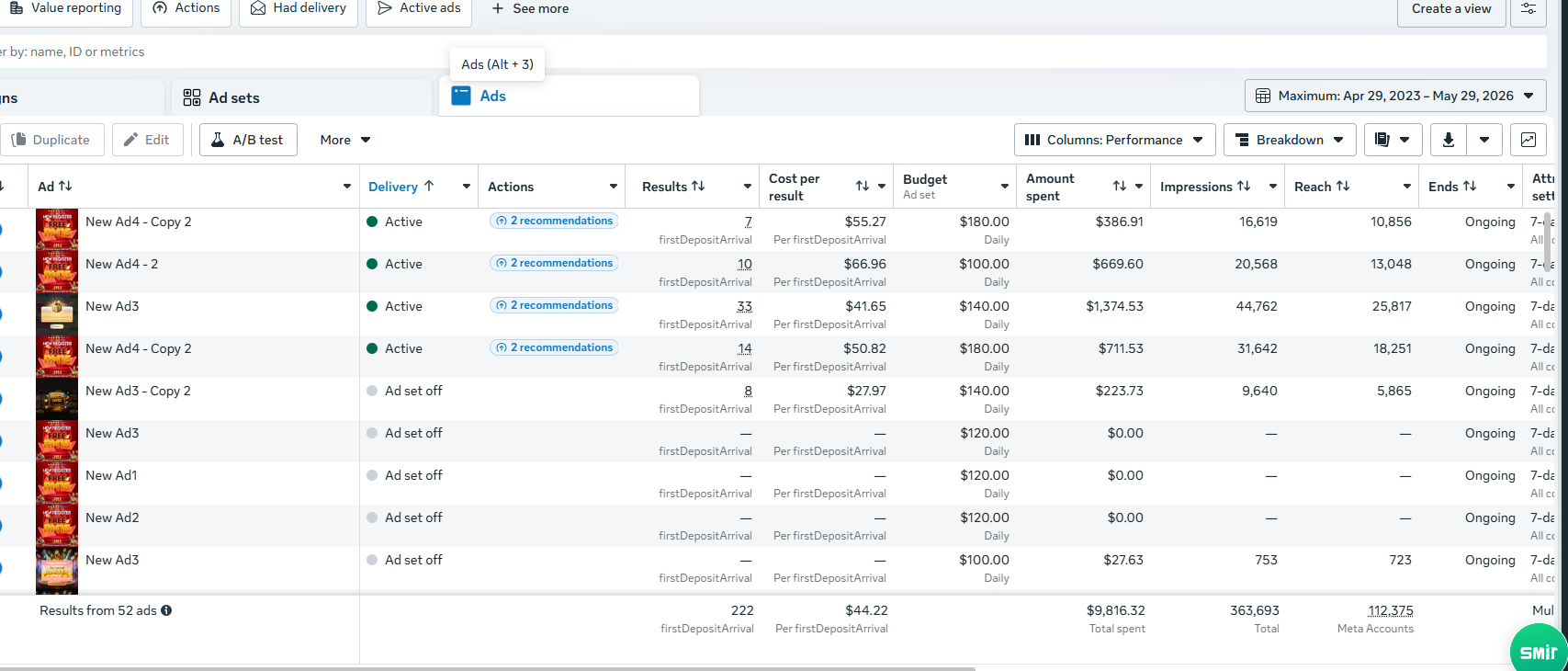The image size is (1568, 671).
Task: Open 2 recommendations for New Ad3
Action: pos(554,305)
